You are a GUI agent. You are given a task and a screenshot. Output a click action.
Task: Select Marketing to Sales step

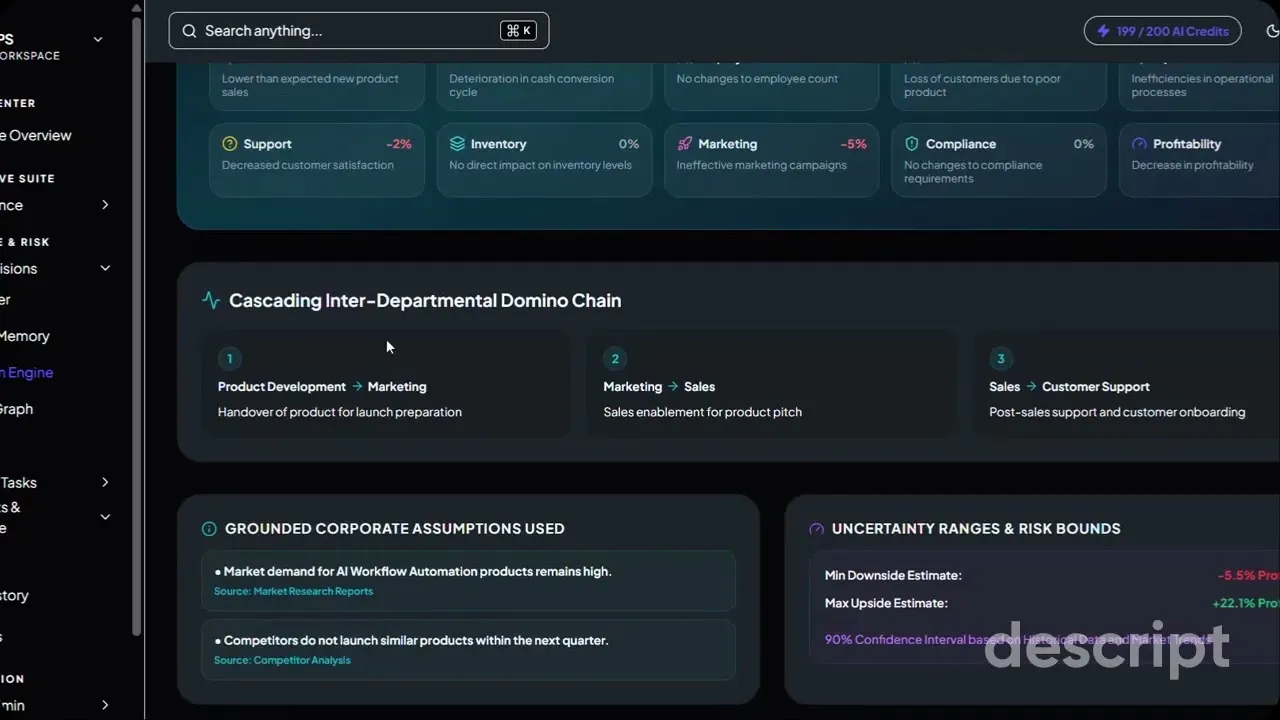coord(771,384)
